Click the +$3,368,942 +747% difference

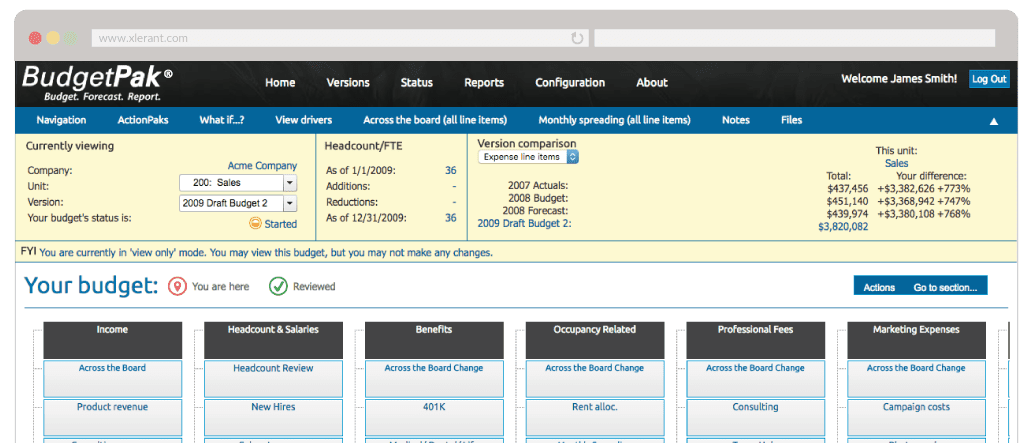923,201
